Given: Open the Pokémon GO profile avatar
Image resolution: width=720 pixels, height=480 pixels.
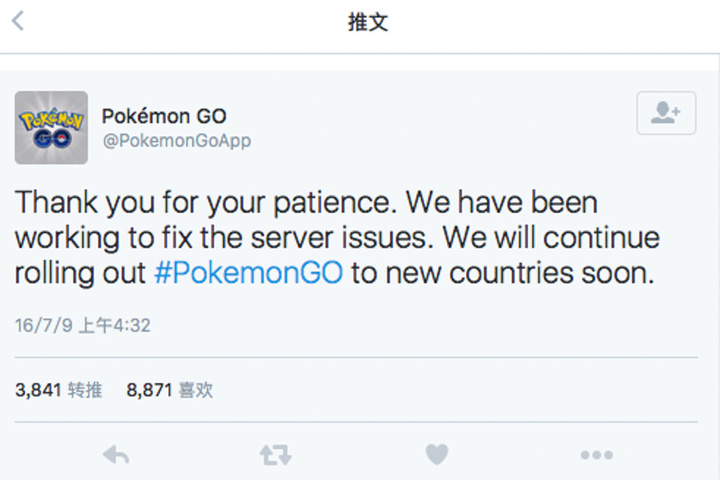Looking at the screenshot, I should (51, 128).
